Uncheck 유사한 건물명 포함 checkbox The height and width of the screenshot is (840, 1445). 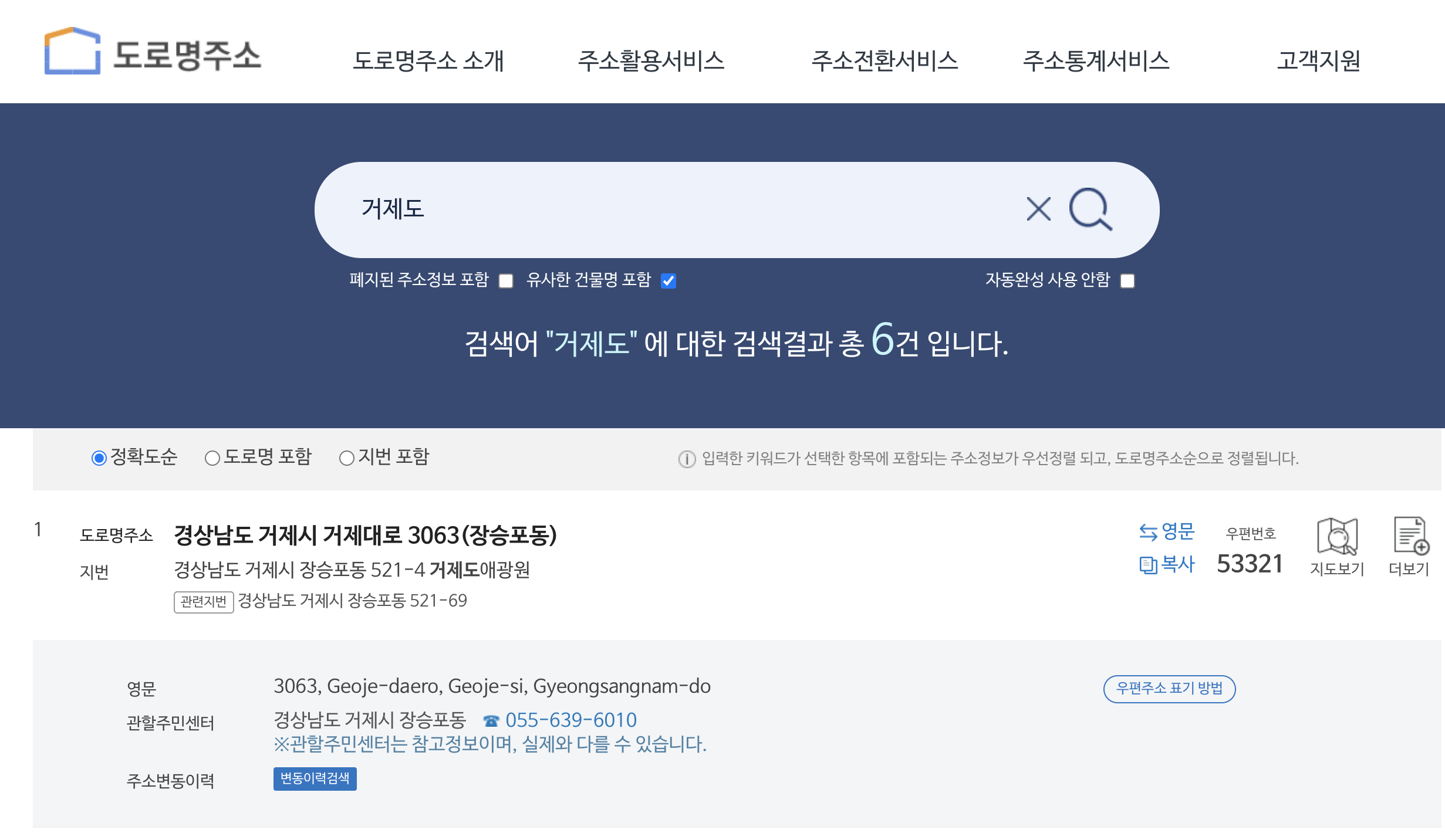coord(669,281)
